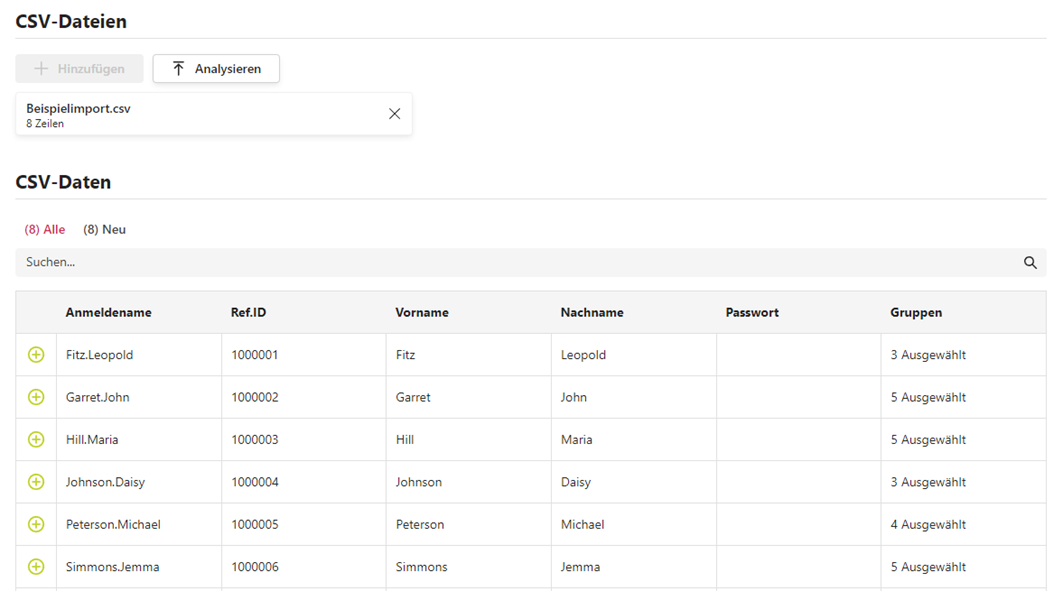The width and height of the screenshot is (1063, 591).
Task: Click the green plus icon for Simmons.Jemma
Action: coord(36,567)
